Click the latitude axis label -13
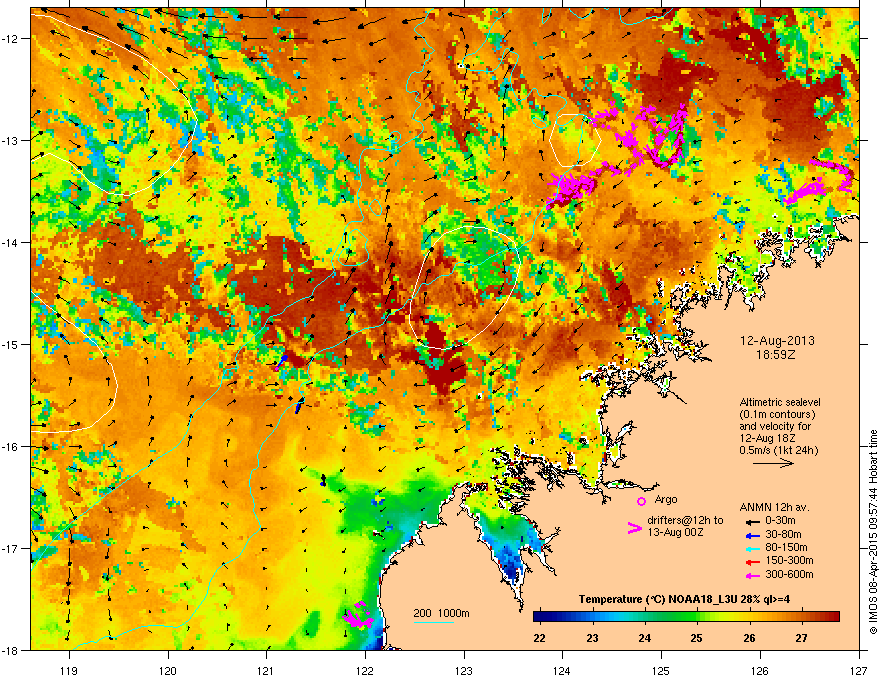This screenshot has width=880, height=680. pos(11,140)
